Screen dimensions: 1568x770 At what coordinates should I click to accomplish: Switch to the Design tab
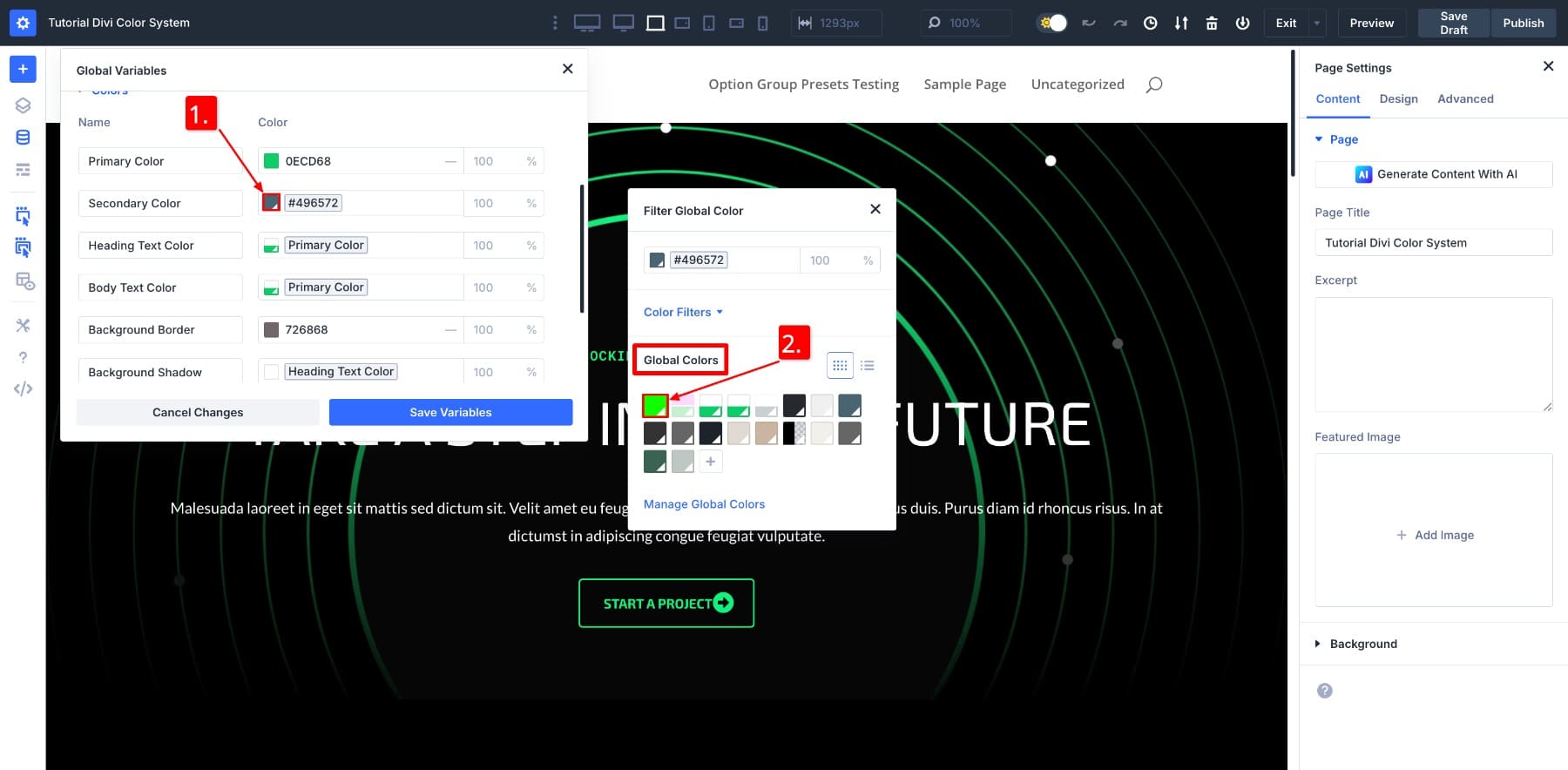click(x=1398, y=99)
